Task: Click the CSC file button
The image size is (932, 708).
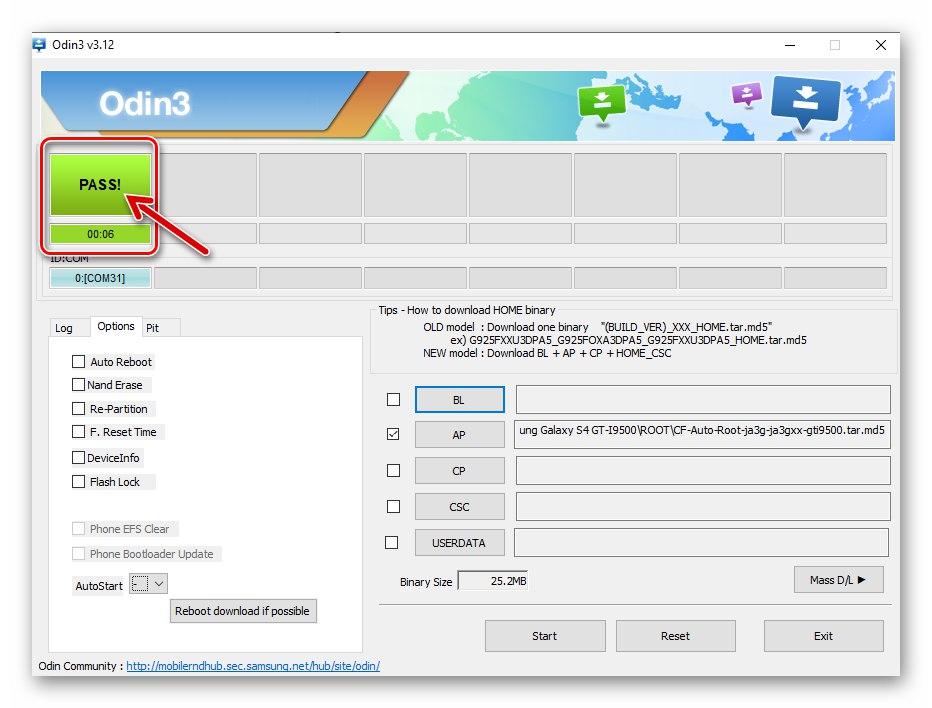Action: point(459,506)
